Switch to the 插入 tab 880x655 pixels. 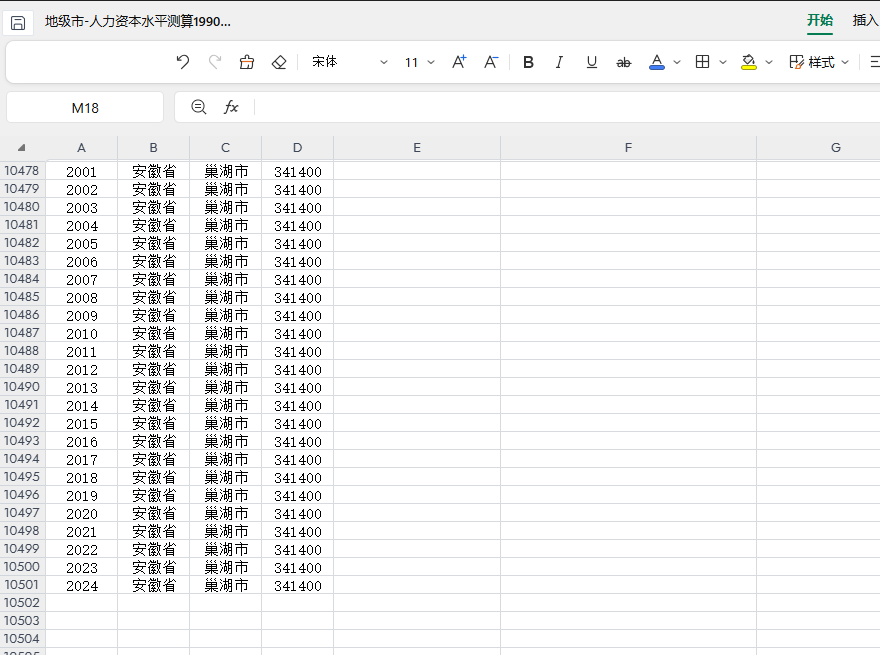[865, 21]
